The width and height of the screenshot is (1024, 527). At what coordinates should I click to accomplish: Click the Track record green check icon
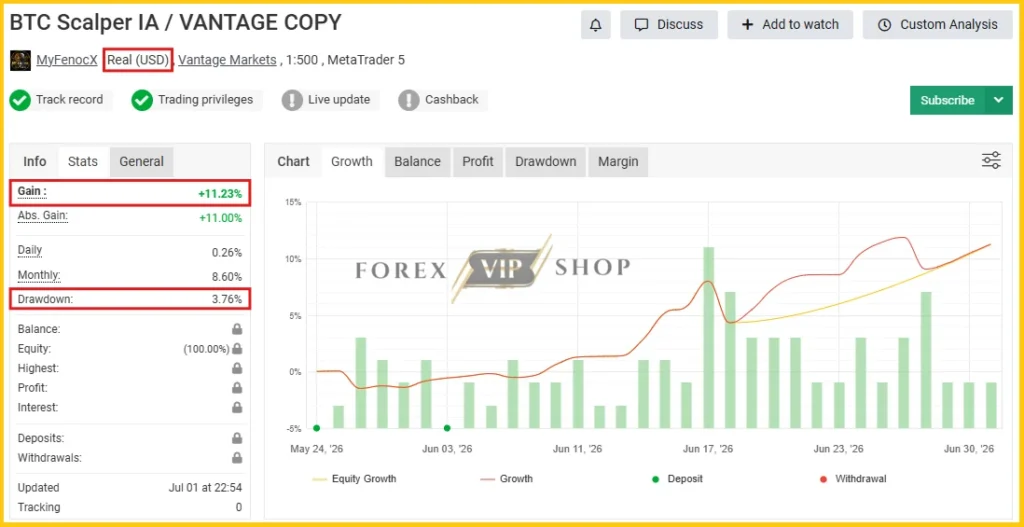pos(20,101)
